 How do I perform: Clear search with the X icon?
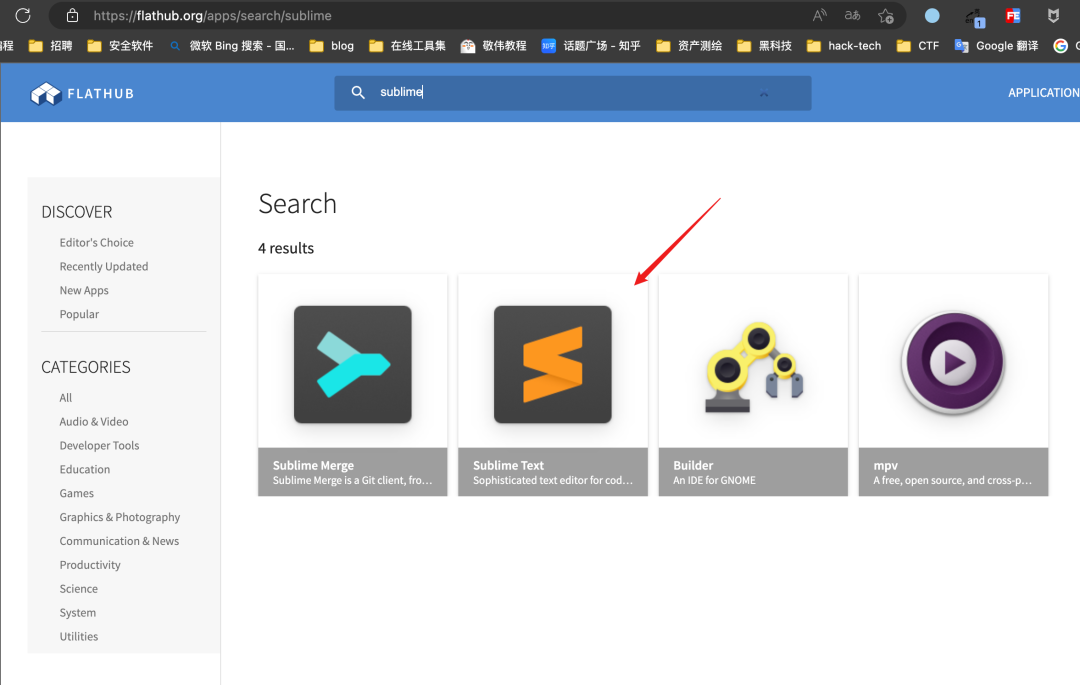click(x=764, y=93)
